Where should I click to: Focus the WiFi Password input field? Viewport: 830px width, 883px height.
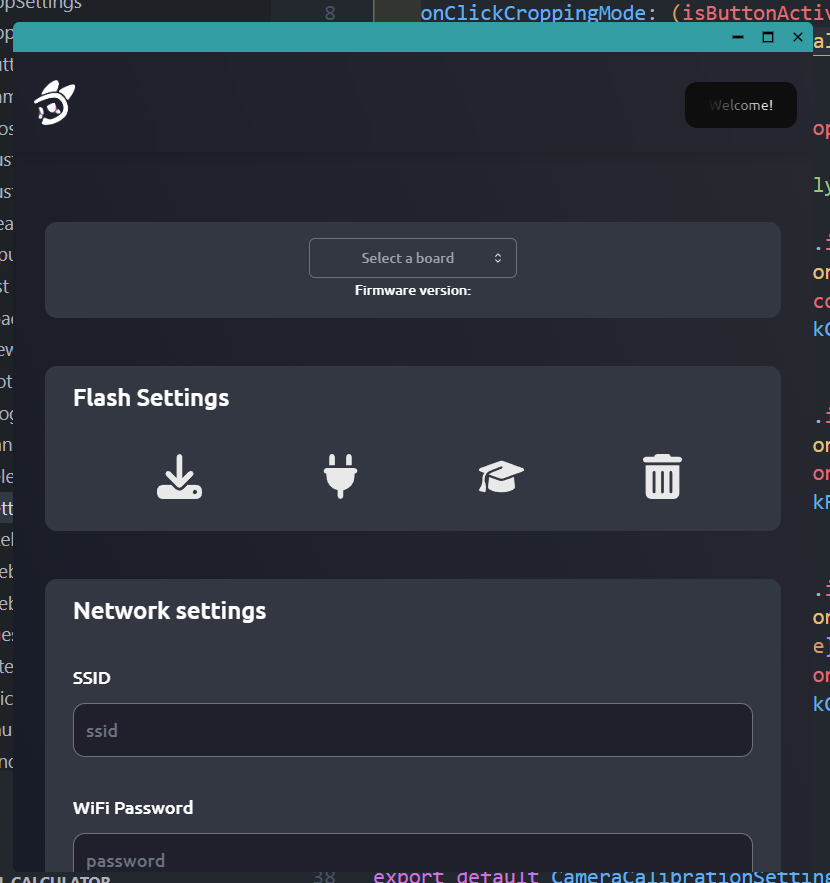click(x=413, y=853)
